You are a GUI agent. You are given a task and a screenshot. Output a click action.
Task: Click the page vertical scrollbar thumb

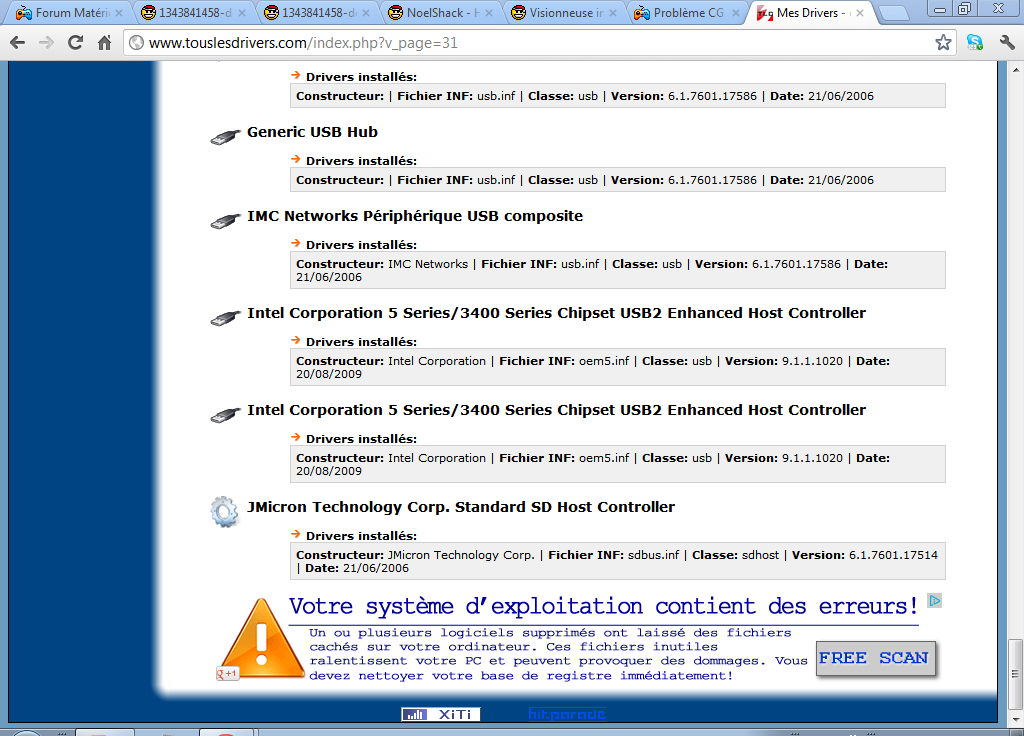[1016, 673]
